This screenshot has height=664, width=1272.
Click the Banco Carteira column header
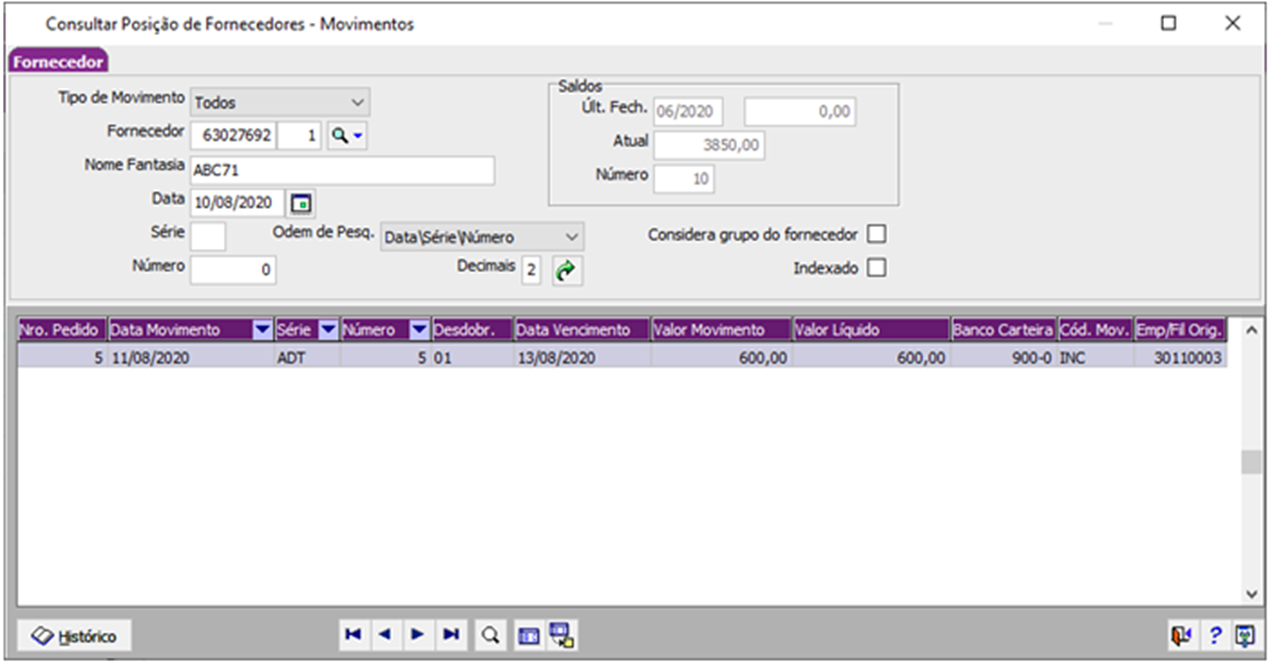pyautogui.click(x=1003, y=330)
